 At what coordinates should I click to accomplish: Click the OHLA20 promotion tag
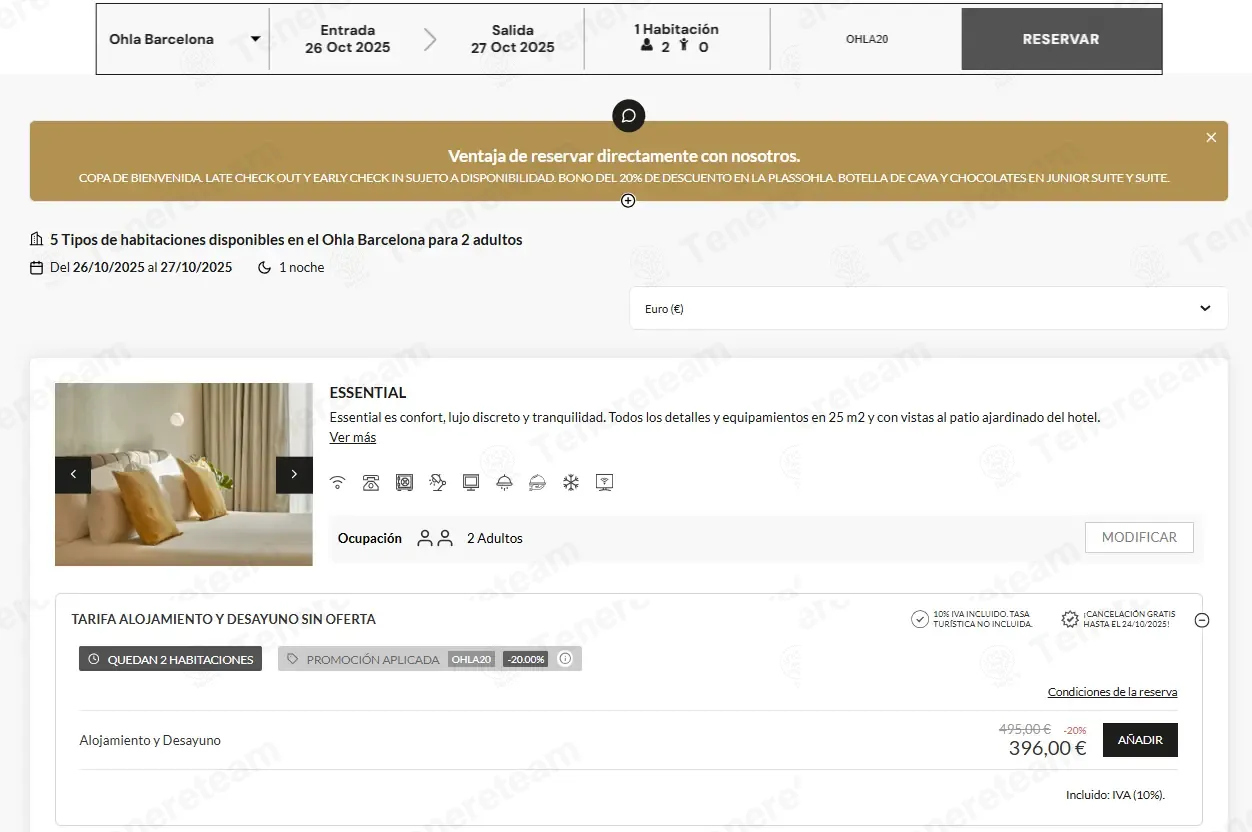click(471, 659)
